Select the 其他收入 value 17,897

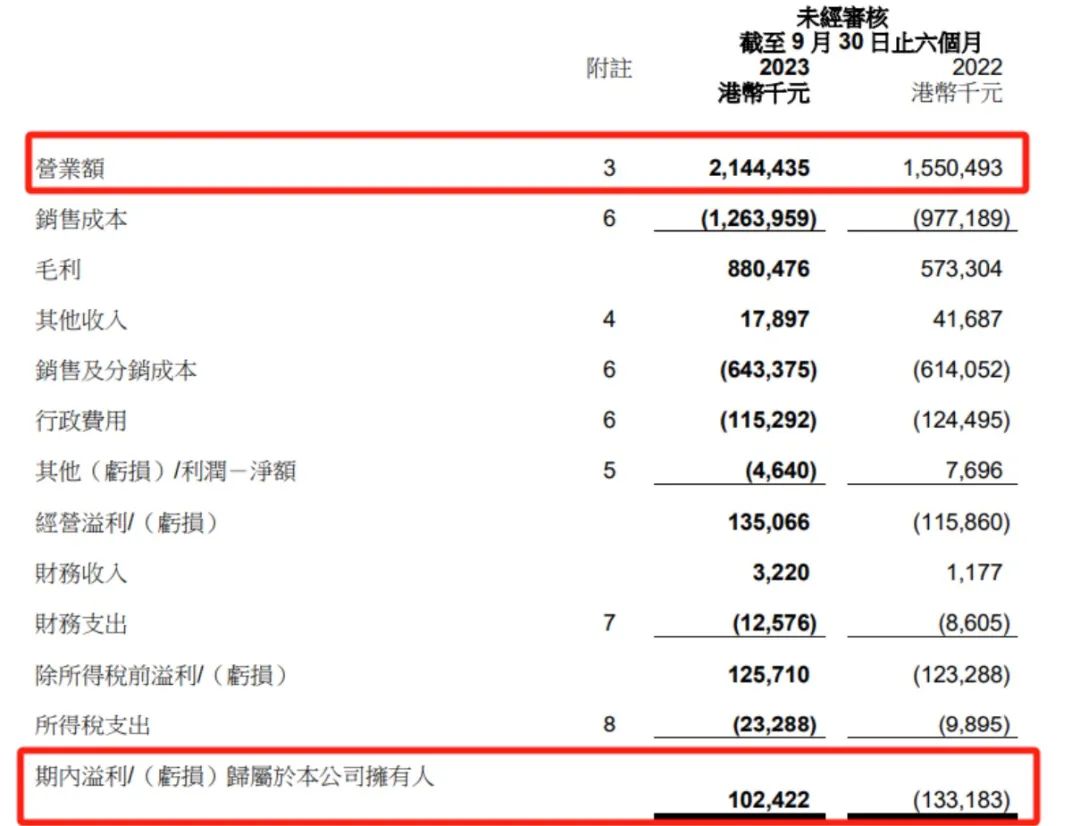tap(776, 320)
